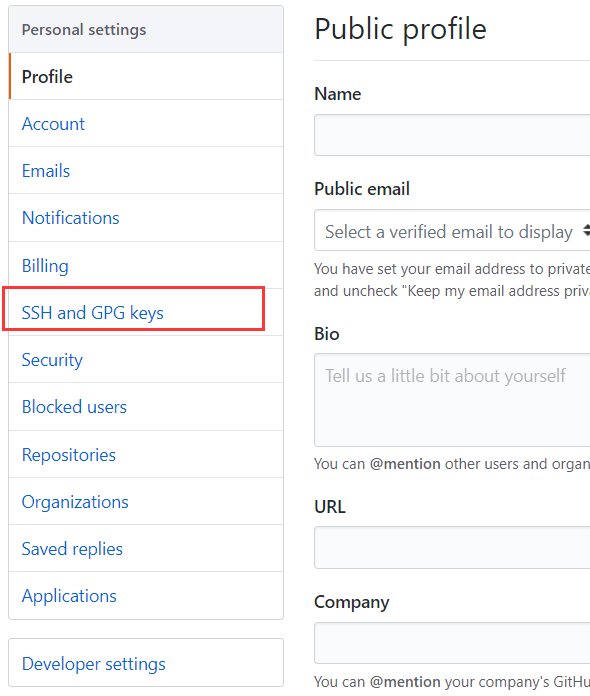Open the Emails settings

pos(146,170)
